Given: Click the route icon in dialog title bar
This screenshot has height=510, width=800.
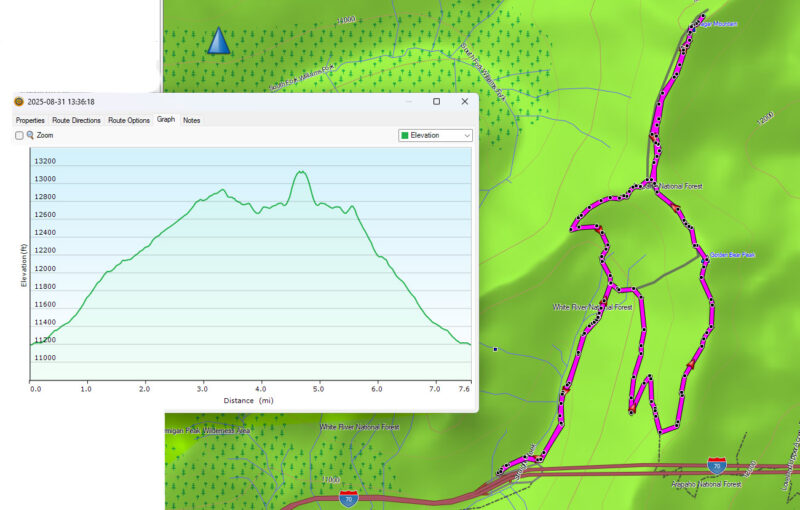Looking at the screenshot, I should coord(19,102).
